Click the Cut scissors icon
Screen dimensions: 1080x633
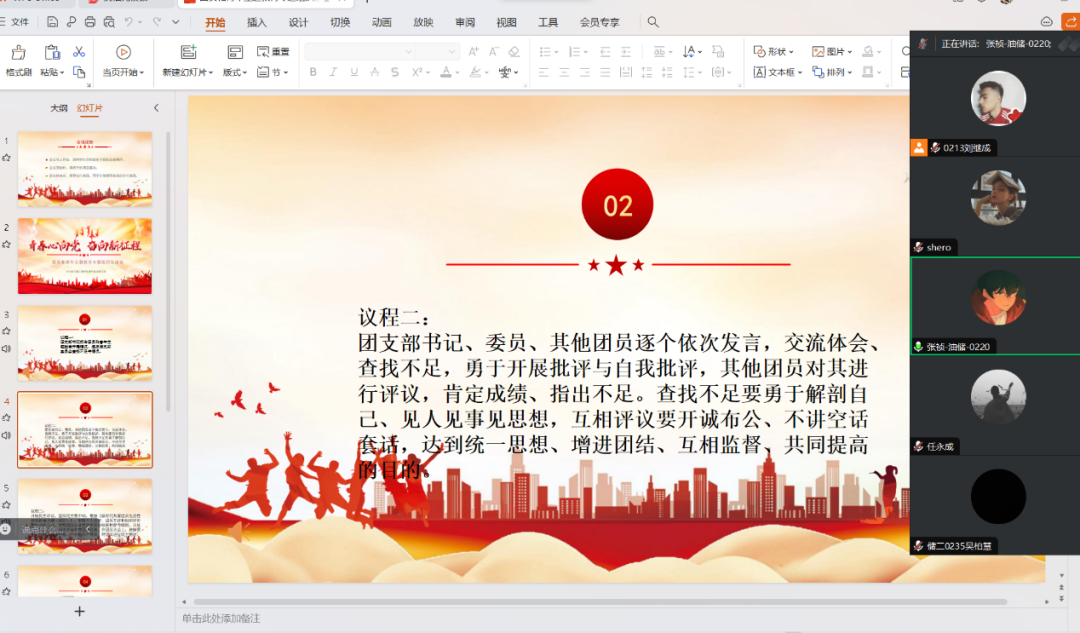point(79,52)
